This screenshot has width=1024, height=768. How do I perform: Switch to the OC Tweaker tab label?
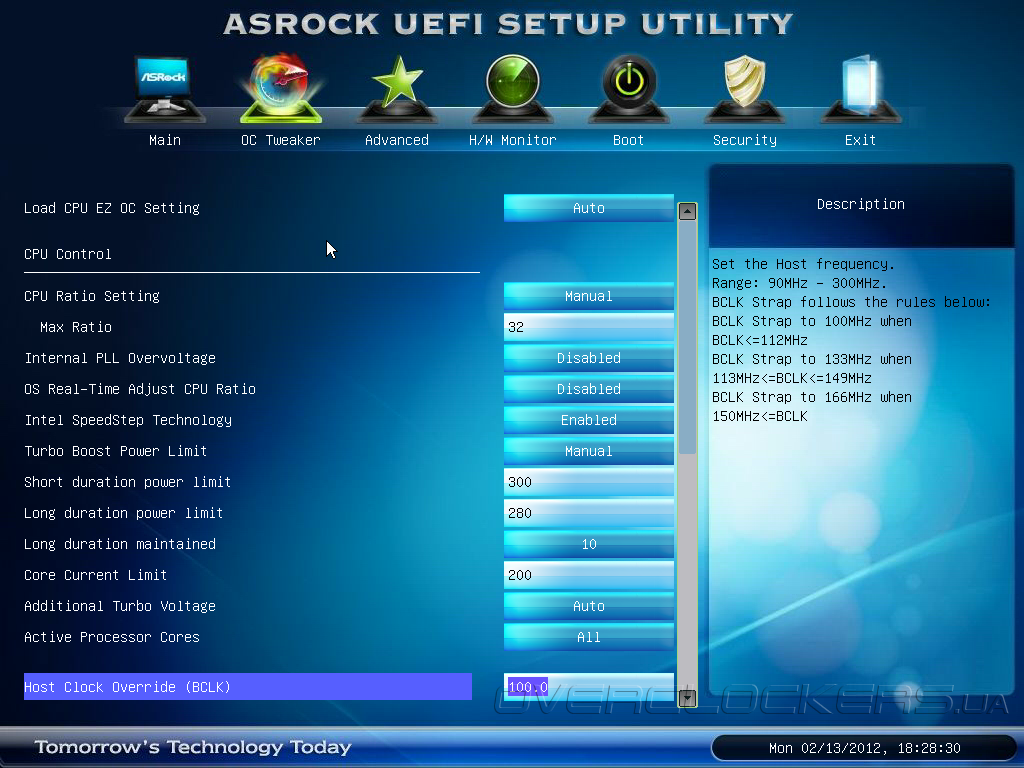tap(281, 140)
